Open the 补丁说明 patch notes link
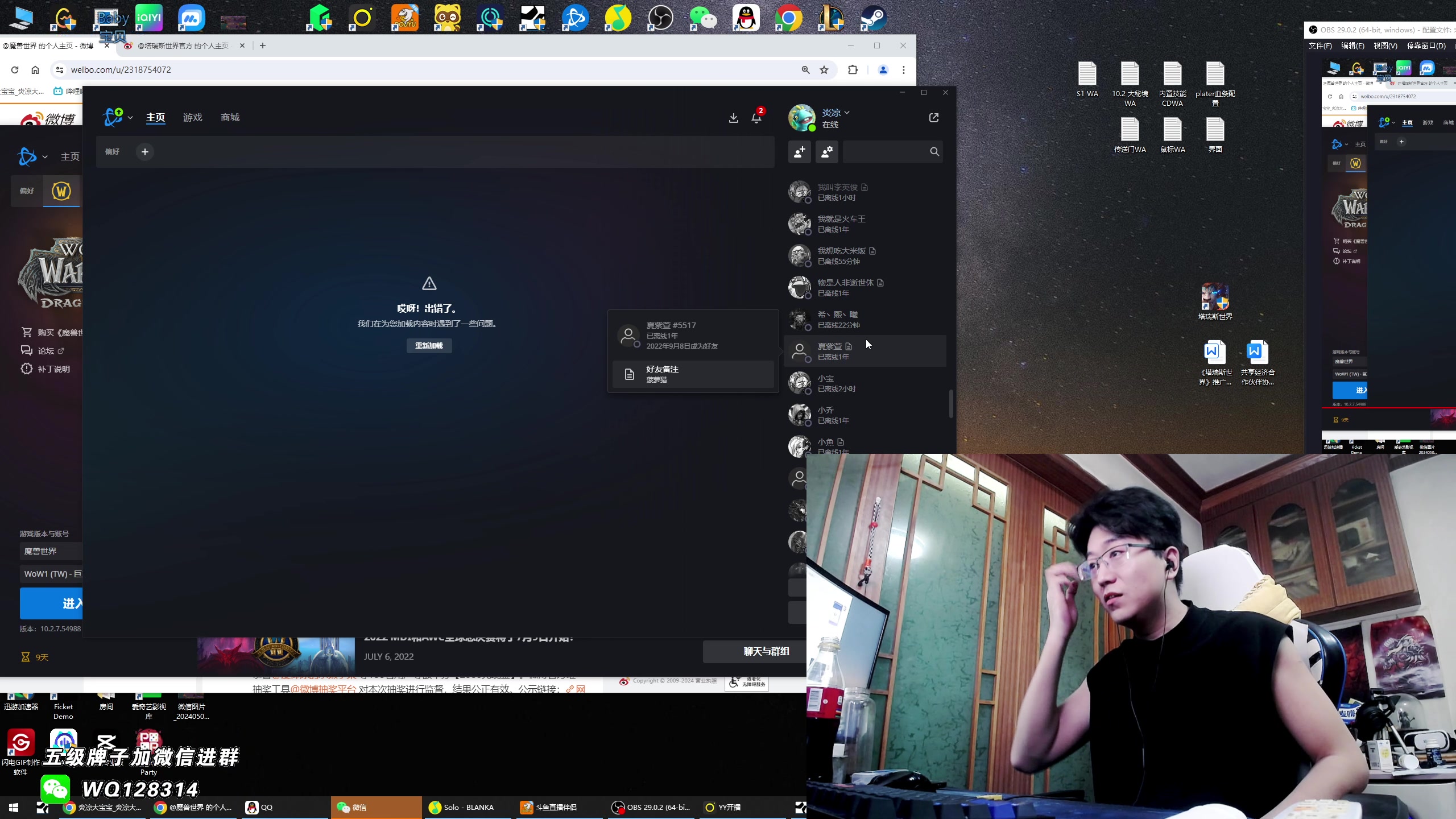Viewport: 1456px width, 819px height. click(x=45, y=370)
